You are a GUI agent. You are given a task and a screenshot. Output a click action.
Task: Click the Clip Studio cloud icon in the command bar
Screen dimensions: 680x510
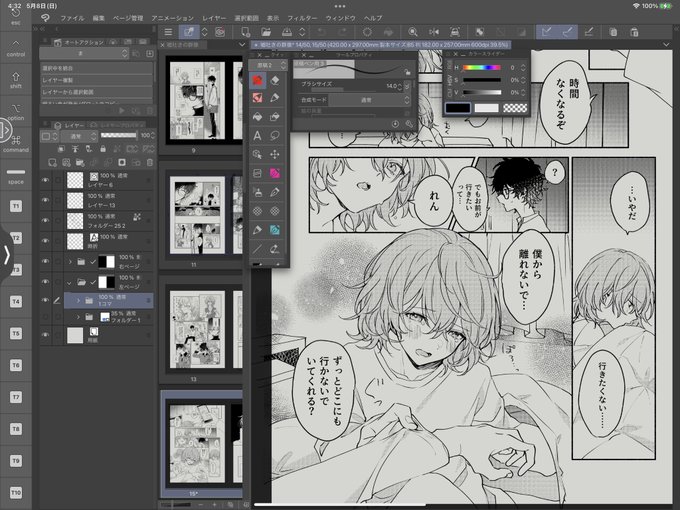point(220,32)
